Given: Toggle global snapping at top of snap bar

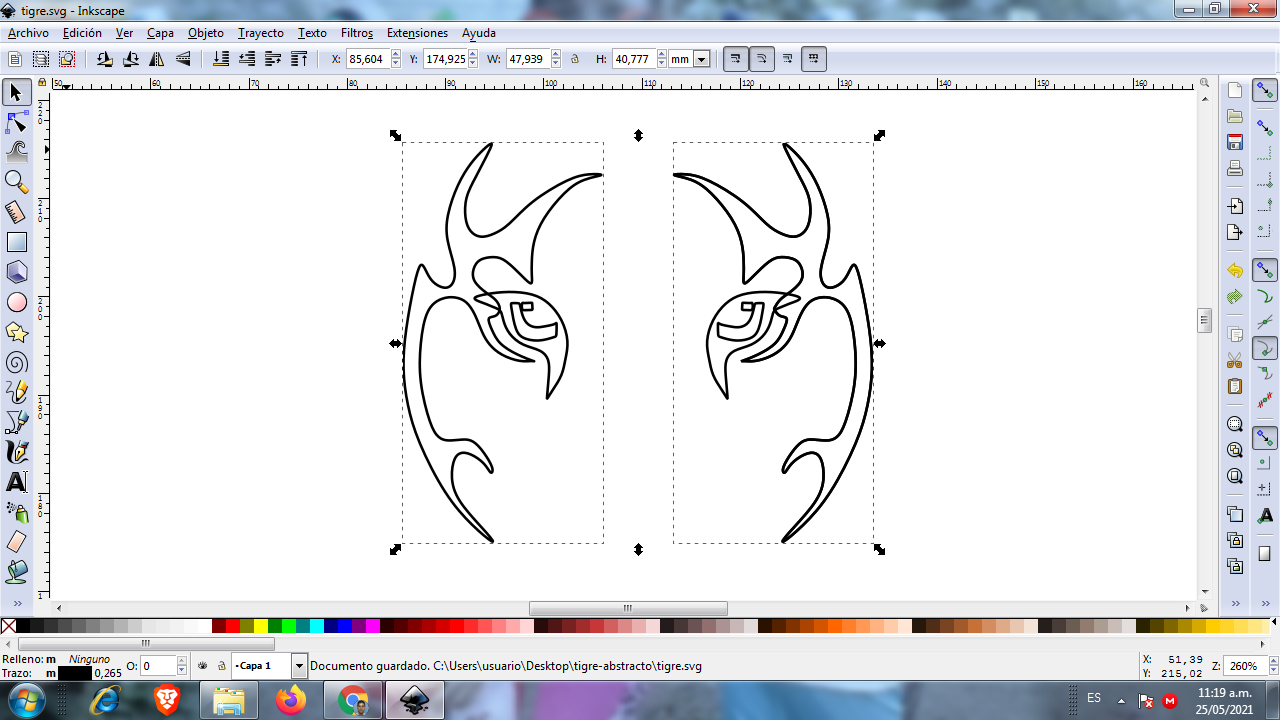Looking at the screenshot, I should point(1265,91).
